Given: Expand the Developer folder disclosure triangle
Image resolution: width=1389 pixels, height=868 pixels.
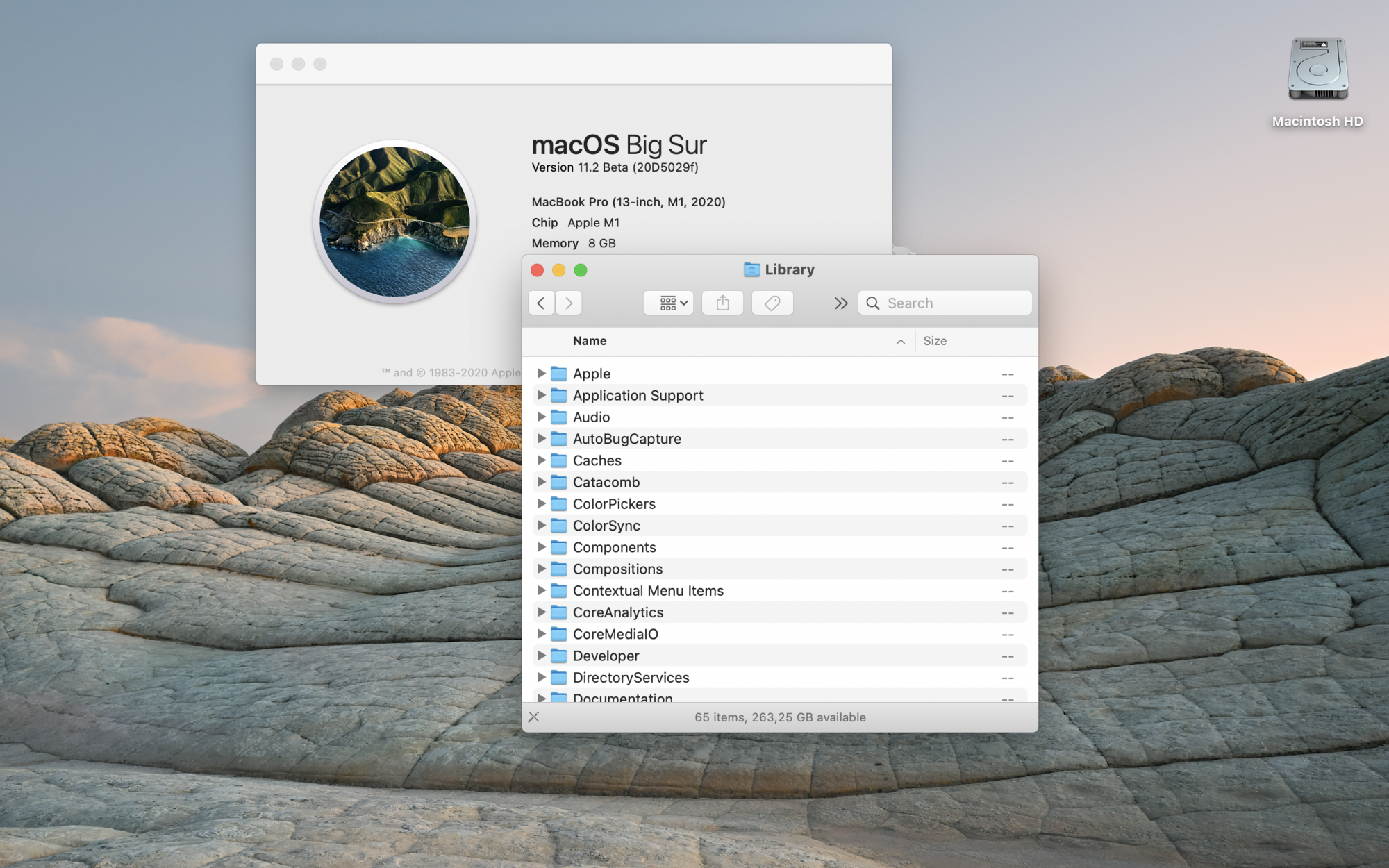Looking at the screenshot, I should (541, 656).
